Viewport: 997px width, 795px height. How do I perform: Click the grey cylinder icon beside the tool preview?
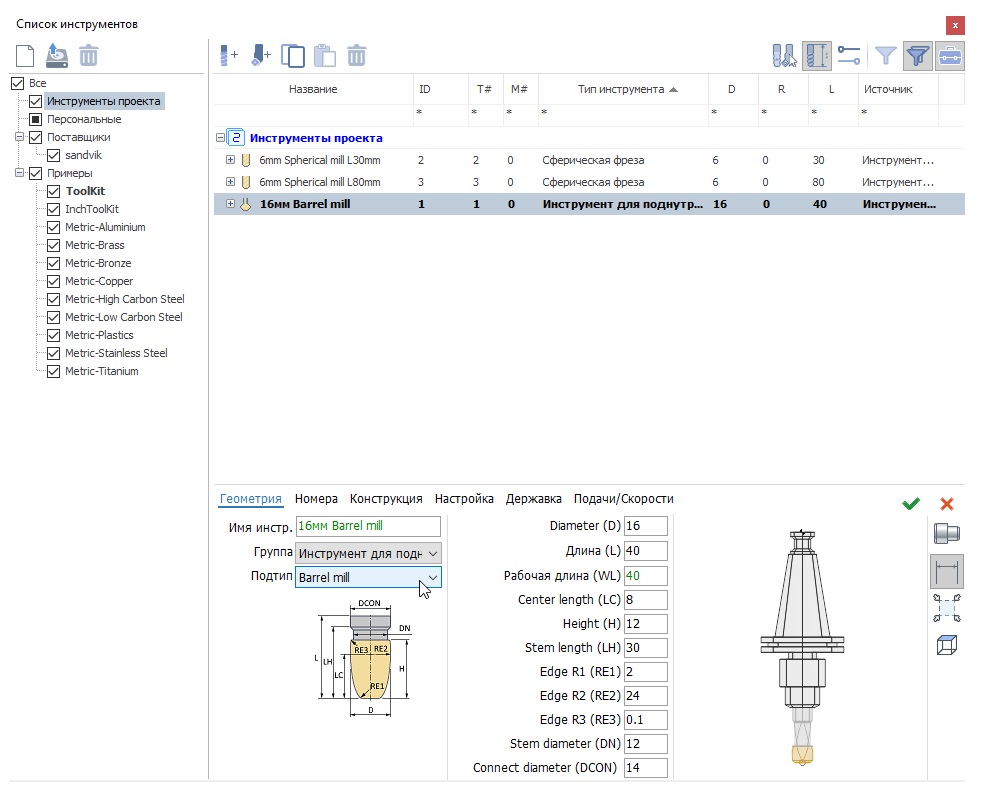[947, 534]
